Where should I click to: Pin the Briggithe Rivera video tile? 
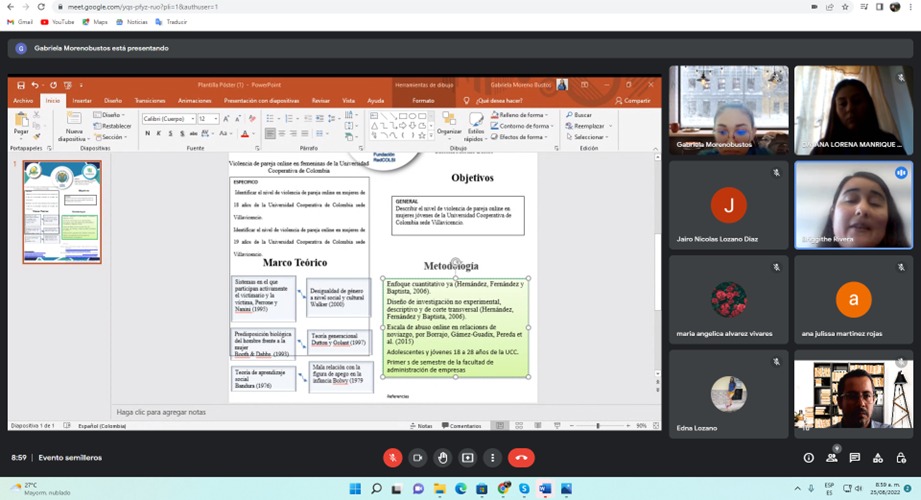coord(854,205)
